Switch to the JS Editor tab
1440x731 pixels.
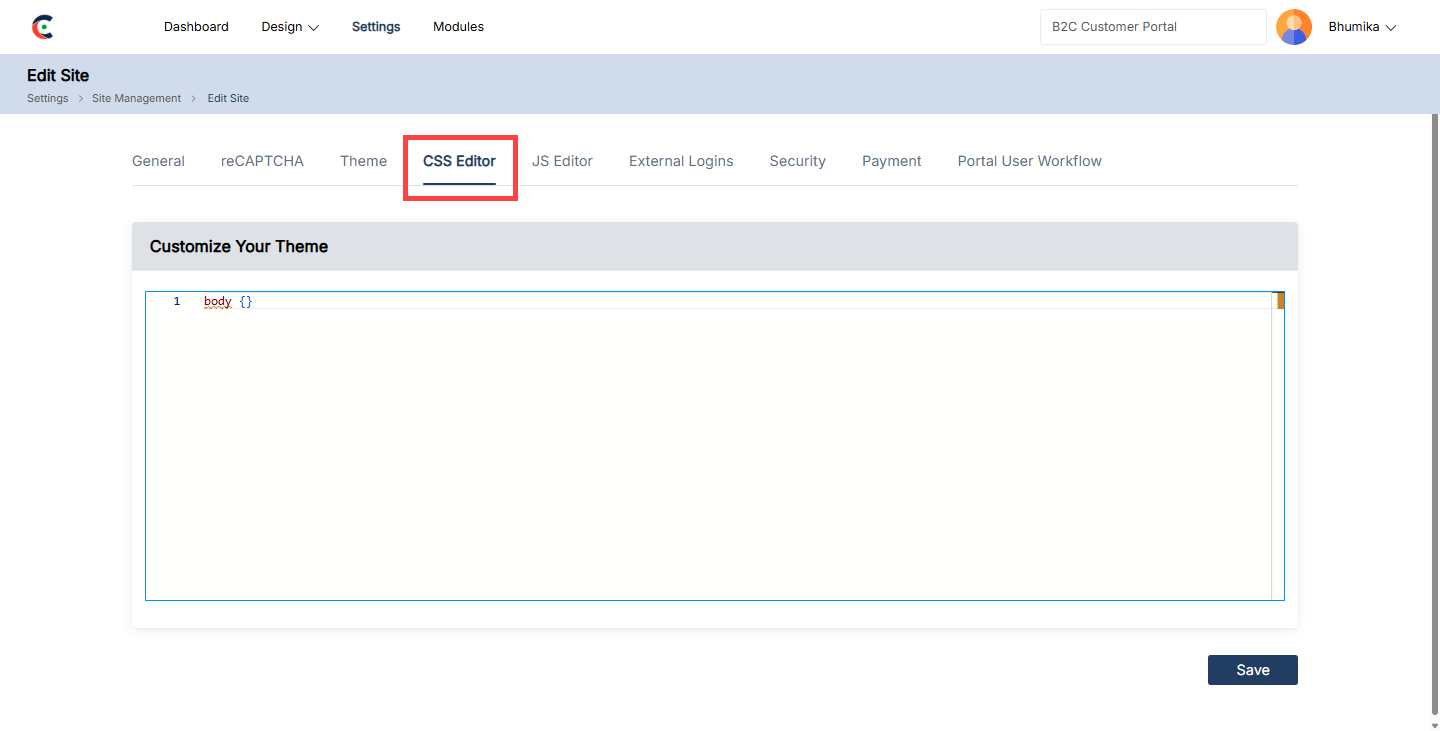click(562, 161)
